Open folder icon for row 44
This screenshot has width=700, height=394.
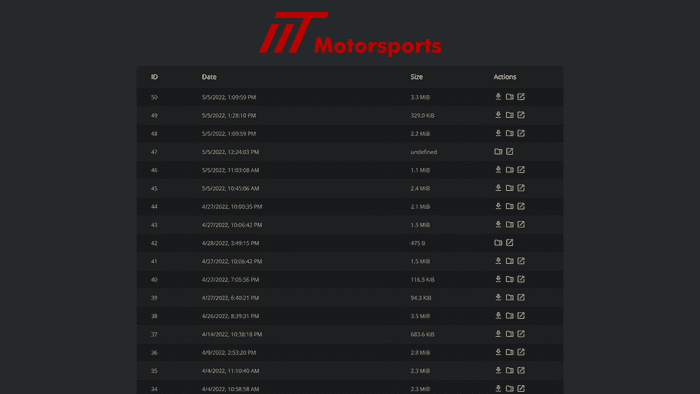point(509,207)
